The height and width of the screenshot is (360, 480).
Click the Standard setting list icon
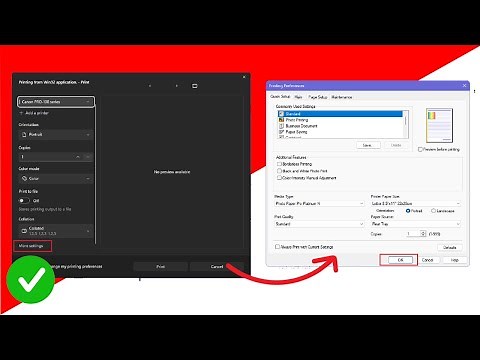coord(282,114)
